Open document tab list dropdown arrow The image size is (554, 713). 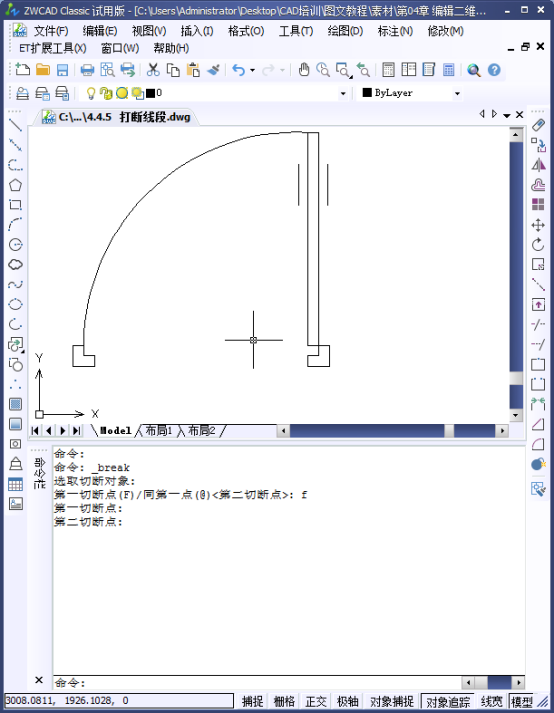506,115
